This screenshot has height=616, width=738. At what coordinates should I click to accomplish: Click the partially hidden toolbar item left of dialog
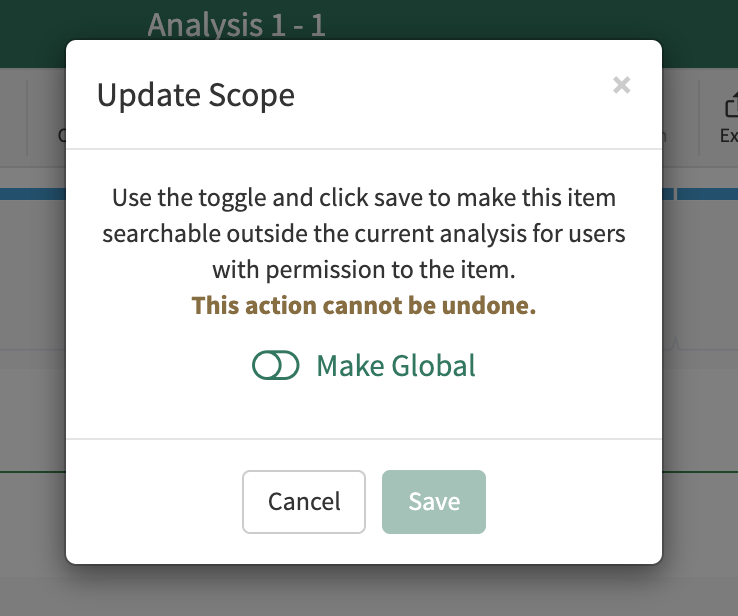coord(61,135)
